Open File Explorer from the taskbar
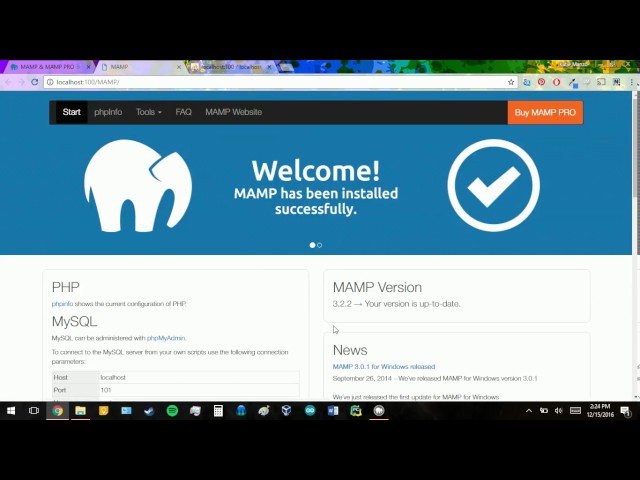The image size is (640, 480). pyautogui.click(x=80, y=411)
